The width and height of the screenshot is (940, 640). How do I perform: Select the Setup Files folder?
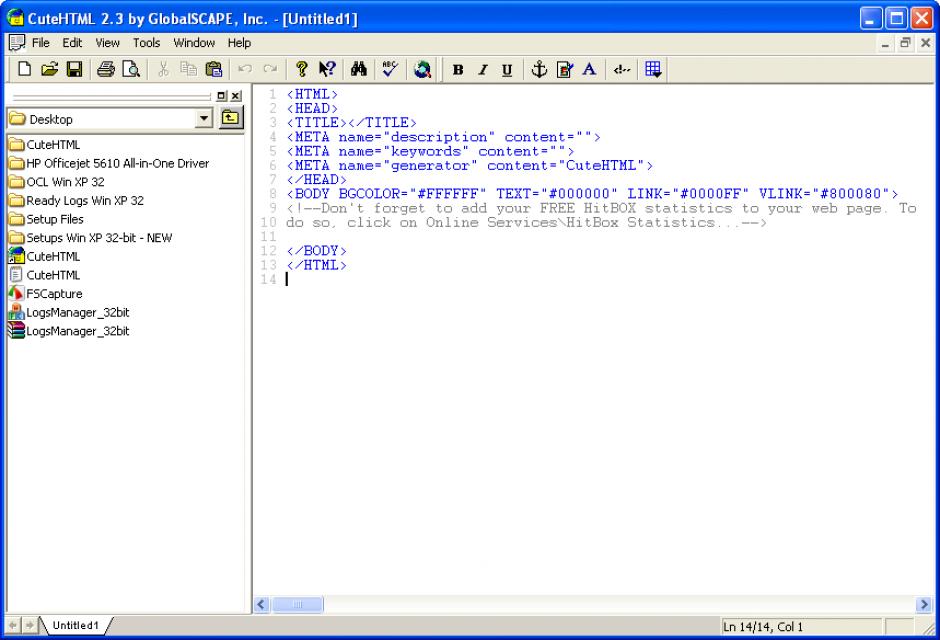(x=46, y=219)
